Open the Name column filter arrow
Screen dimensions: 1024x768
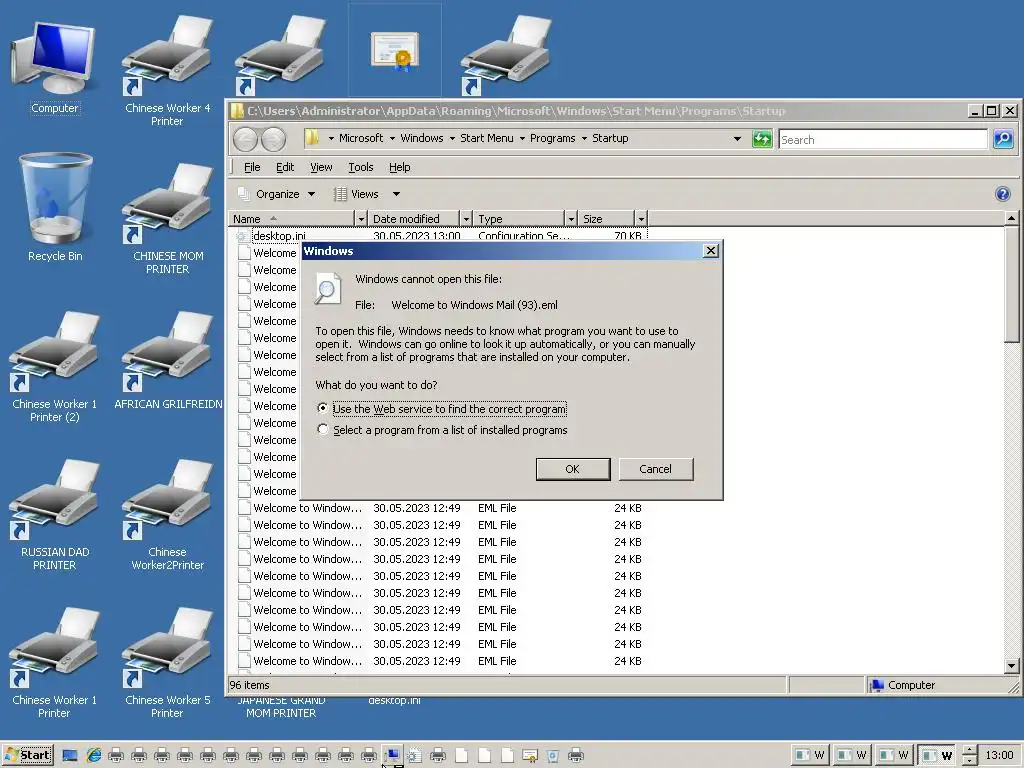[x=361, y=219]
